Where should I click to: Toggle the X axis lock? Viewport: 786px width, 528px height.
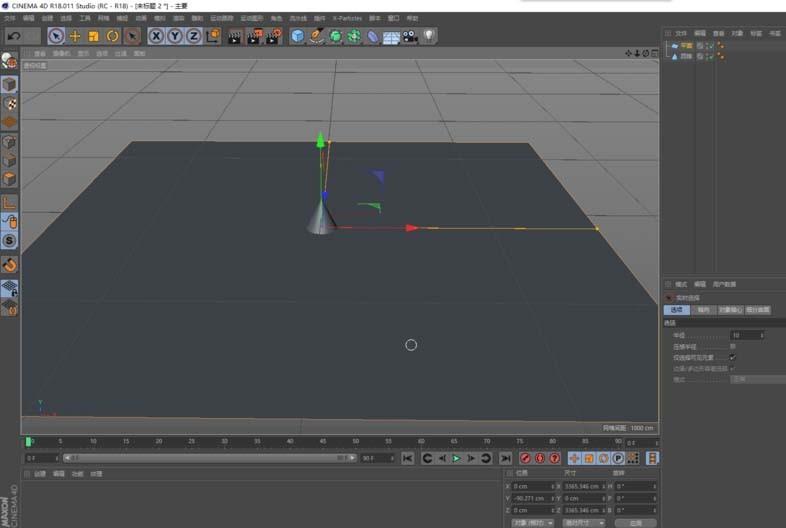156,36
